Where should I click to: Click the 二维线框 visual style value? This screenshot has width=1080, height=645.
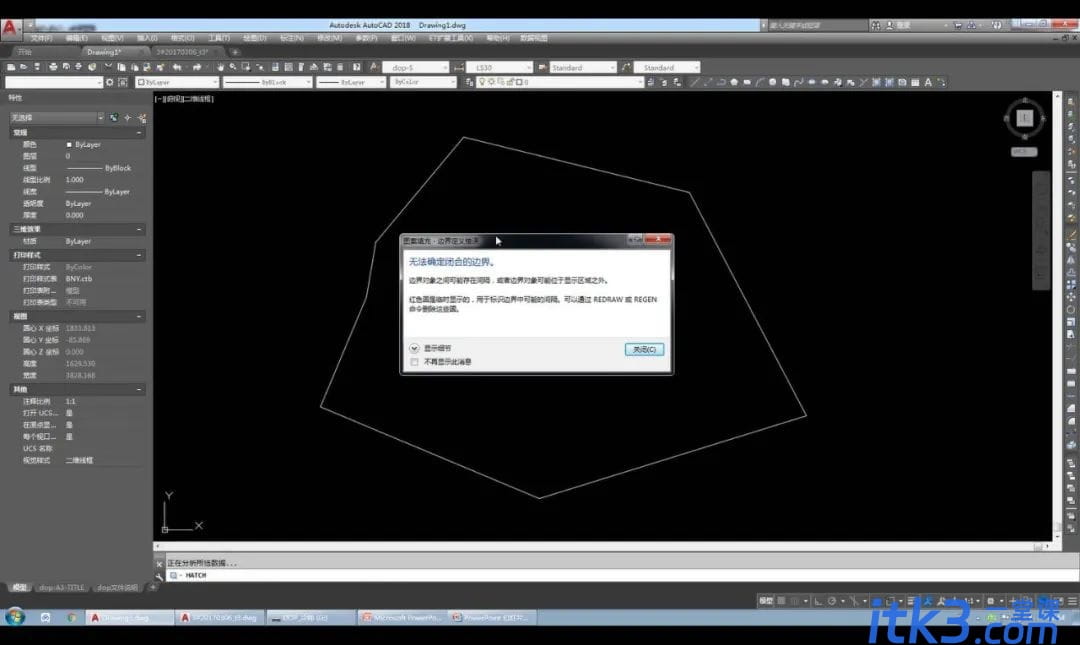[79, 460]
